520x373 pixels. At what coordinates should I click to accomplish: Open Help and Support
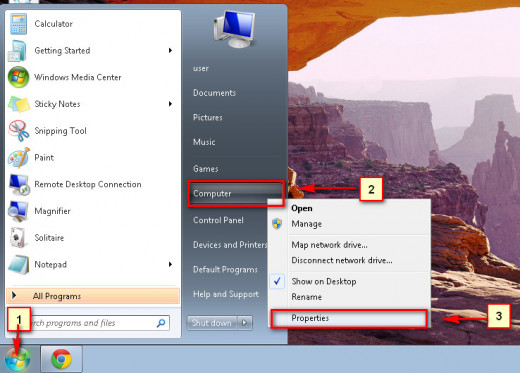(x=226, y=294)
